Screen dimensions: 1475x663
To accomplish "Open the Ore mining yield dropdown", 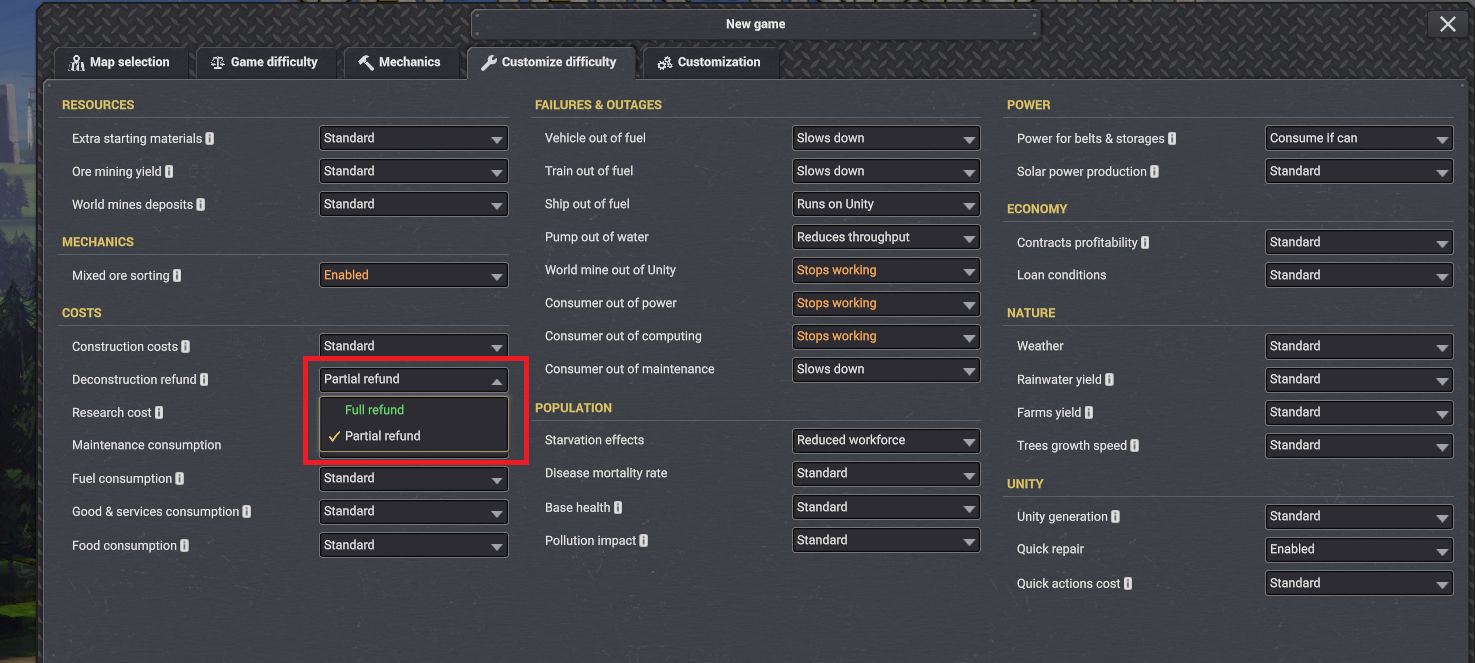I will coord(414,171).
